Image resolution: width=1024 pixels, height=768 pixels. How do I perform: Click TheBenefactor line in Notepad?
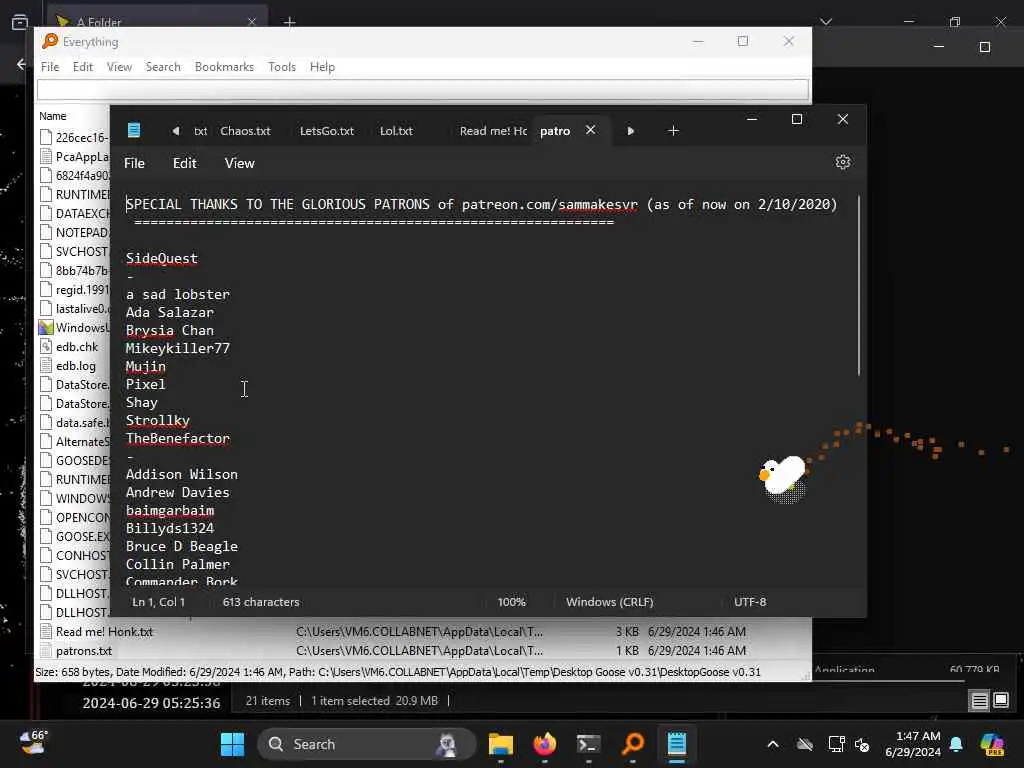[178, 439]
